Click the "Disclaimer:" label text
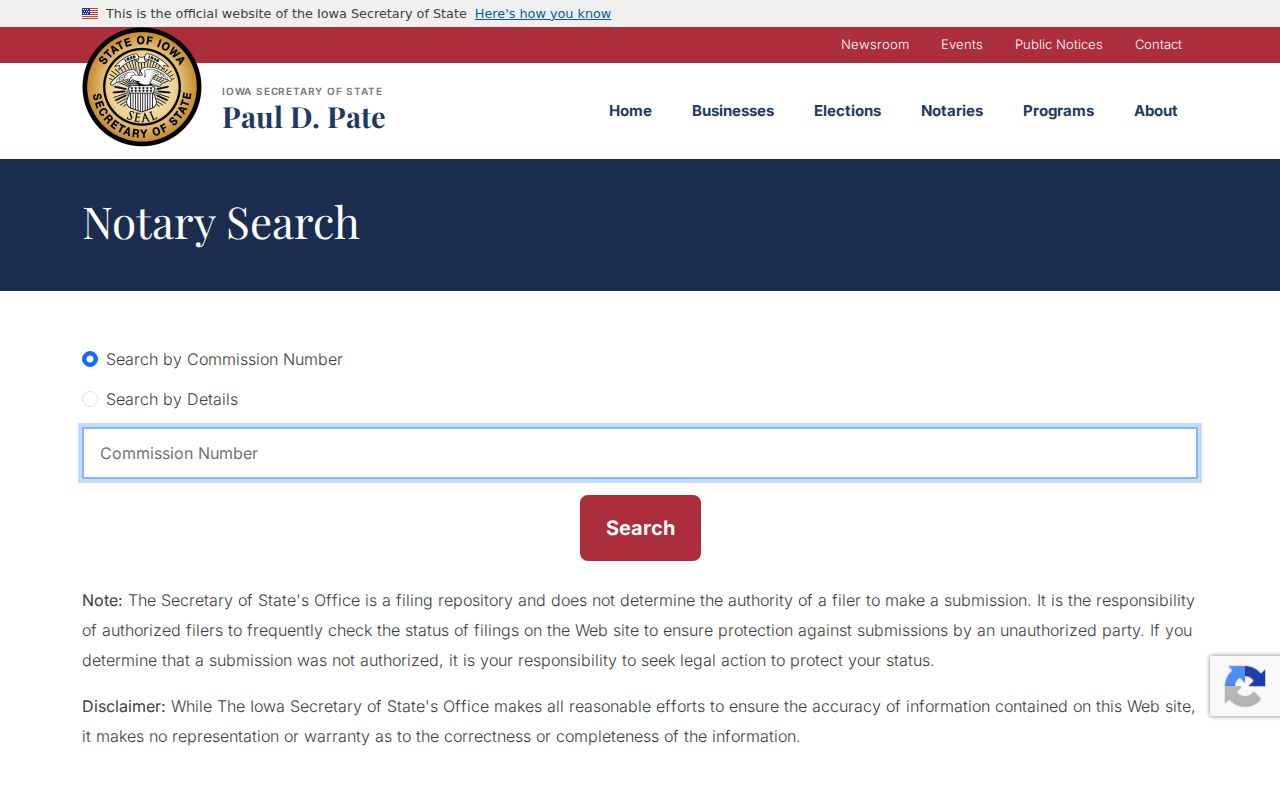The image size is (1280, 800). click(x=124, y=707)
